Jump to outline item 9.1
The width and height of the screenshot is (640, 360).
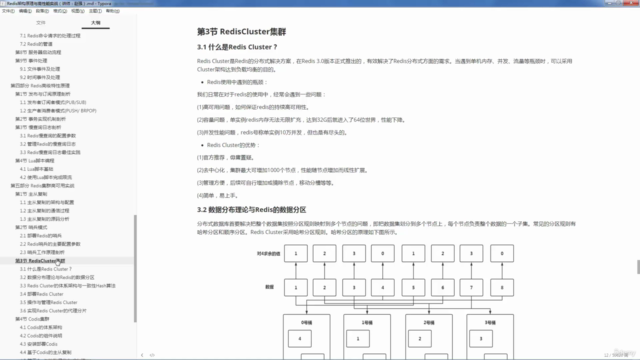(x=40, y=69)
